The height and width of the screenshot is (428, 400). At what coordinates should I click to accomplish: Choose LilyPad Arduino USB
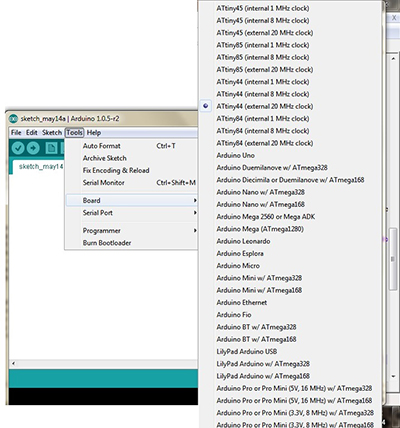tap(247, 352)
